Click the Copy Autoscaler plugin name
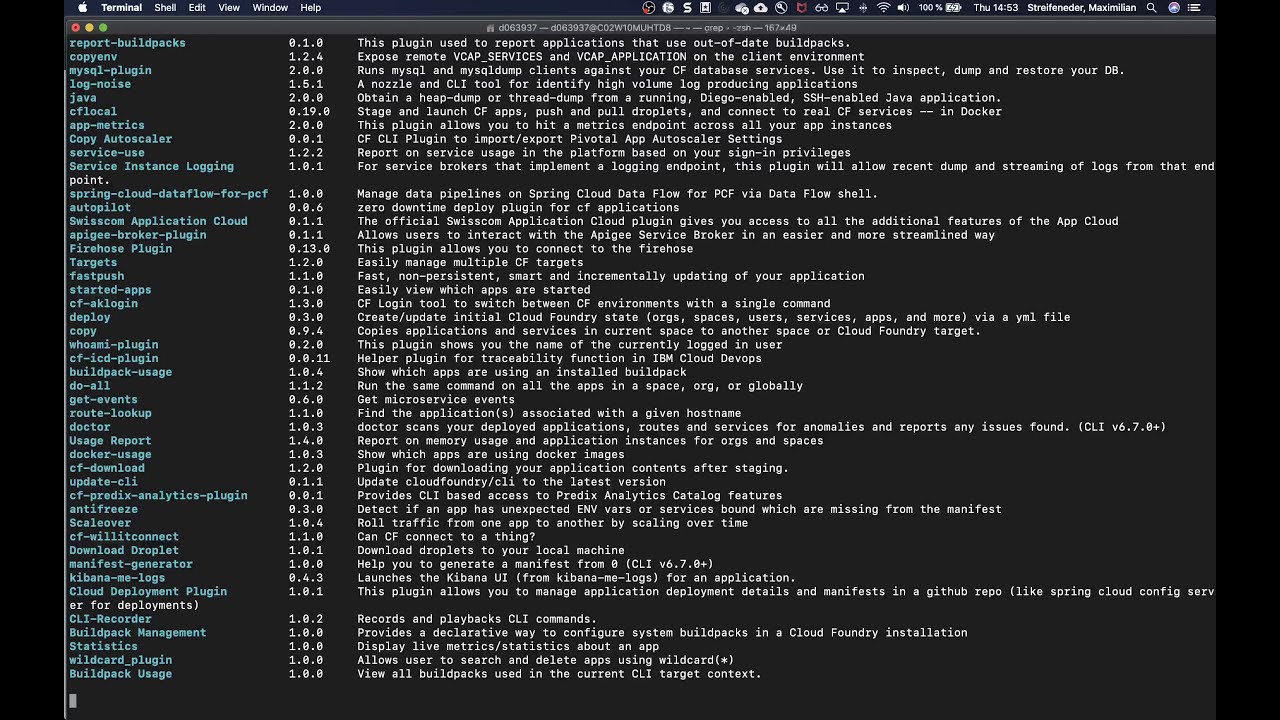This screenshot has width=1280, height=720. pyautogui.click(x=120, y=139)
